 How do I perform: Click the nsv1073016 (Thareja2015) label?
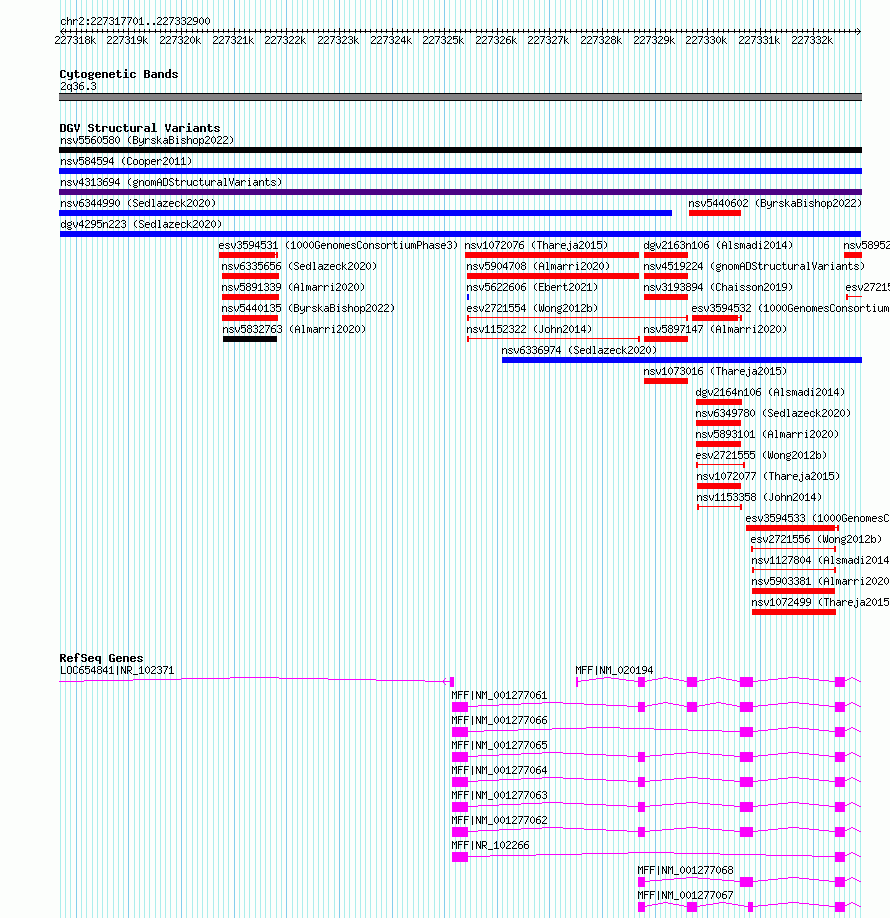716,372
